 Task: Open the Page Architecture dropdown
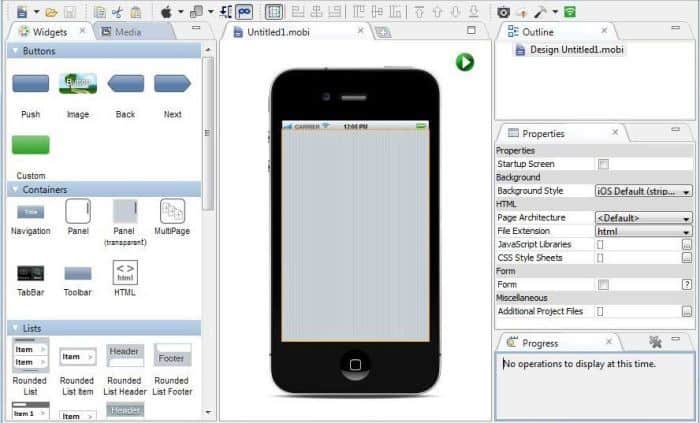click(643, 218)
